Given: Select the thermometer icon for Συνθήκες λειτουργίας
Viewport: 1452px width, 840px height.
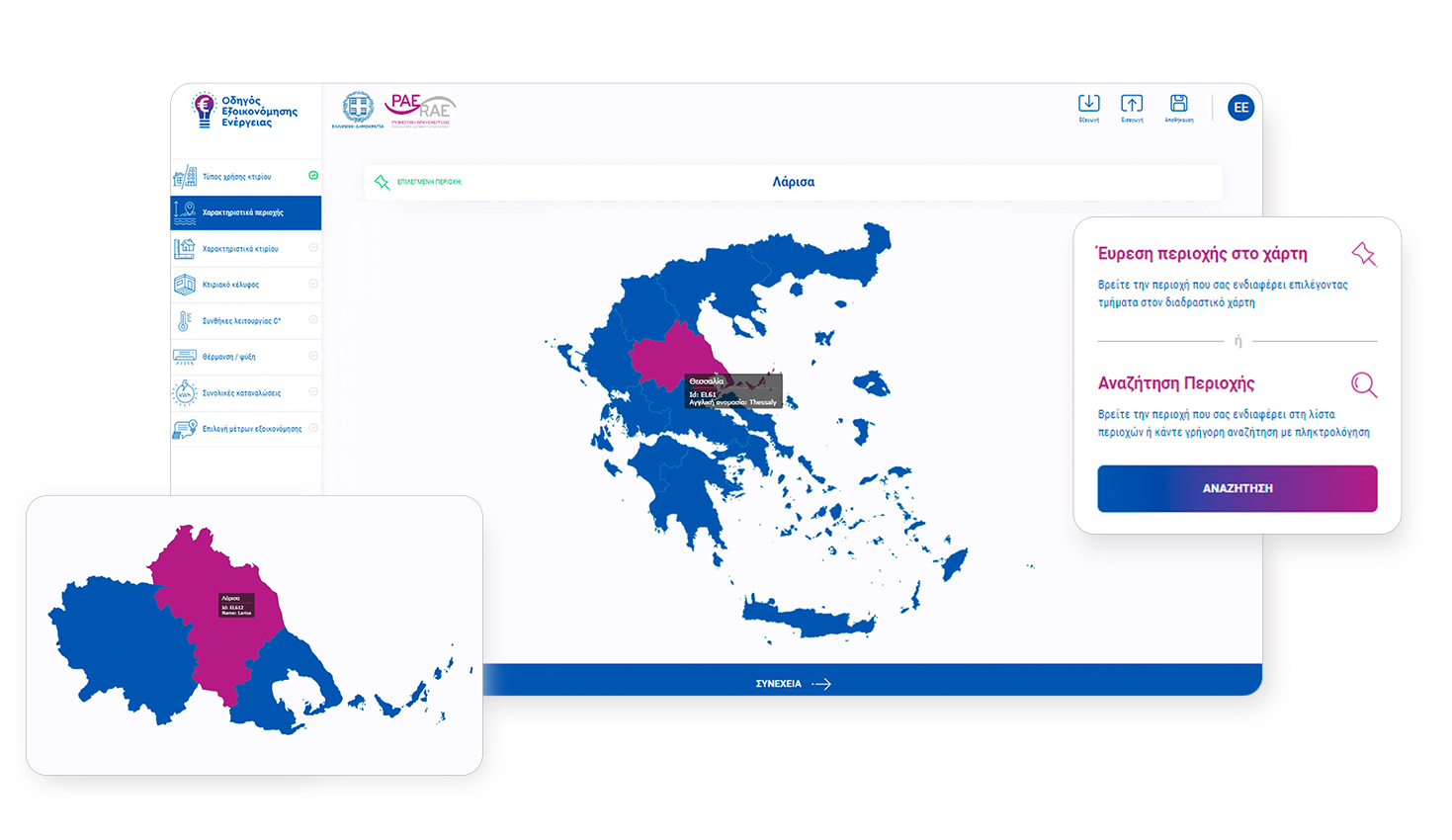Looking at the screenshot, I should 185,320.
